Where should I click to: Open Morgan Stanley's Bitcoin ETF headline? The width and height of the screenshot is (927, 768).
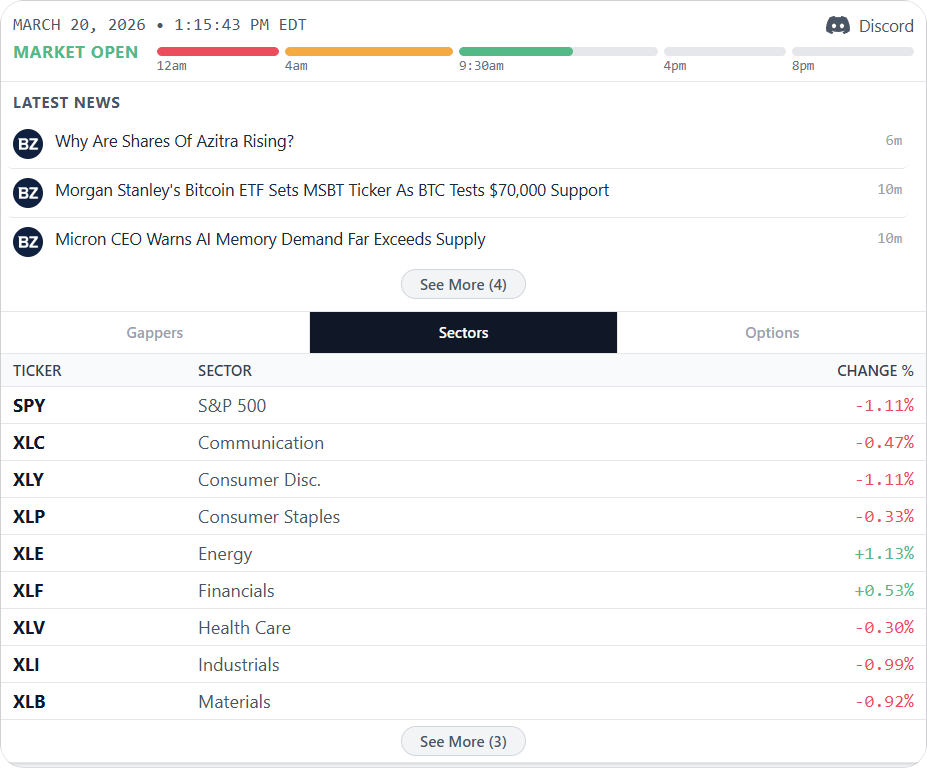(332, 190)
